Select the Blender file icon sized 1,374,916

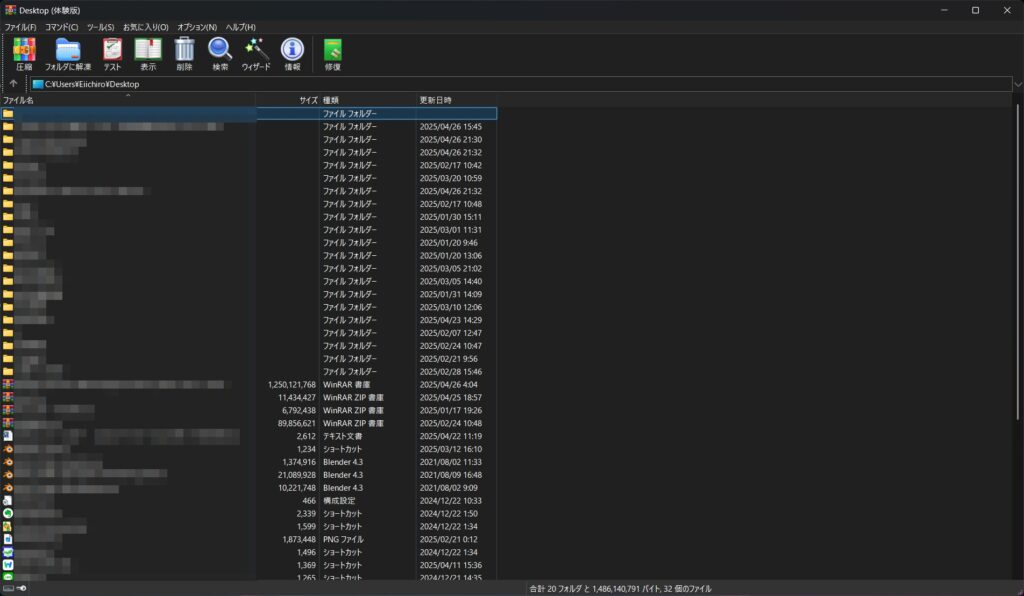tap(8, 462)
